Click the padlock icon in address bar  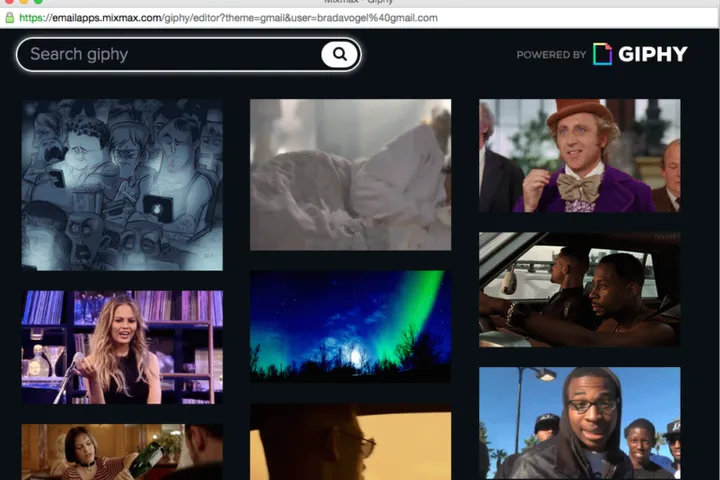pyautogui.click(x=9, y=18)
